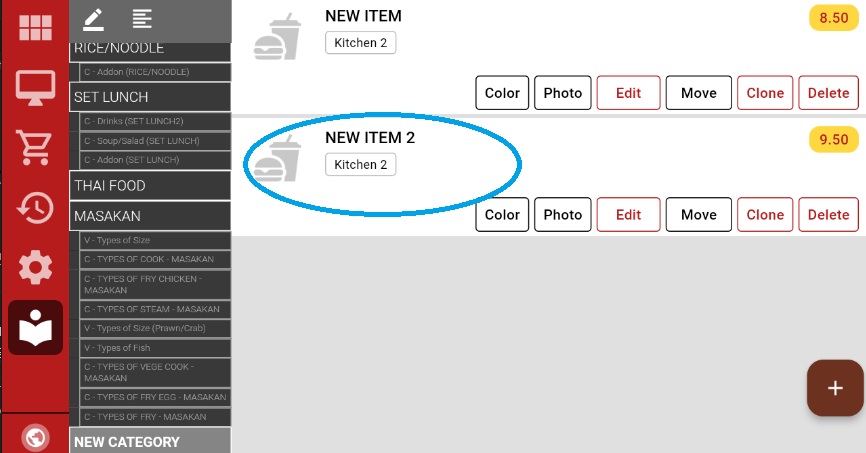The height and width of the screenshot is (453, 866).
Task: Open the history clock icon
Action: tap(35, 208)
